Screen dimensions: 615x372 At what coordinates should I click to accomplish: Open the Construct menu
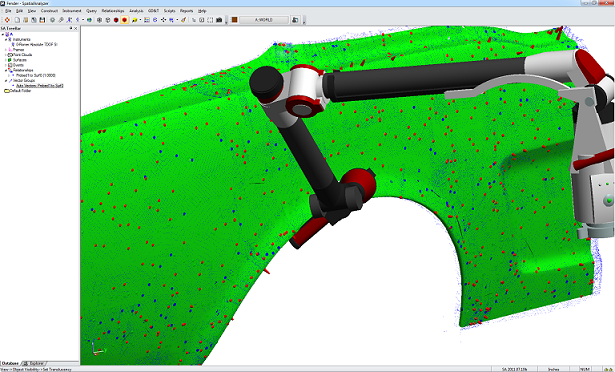(49, 11)
